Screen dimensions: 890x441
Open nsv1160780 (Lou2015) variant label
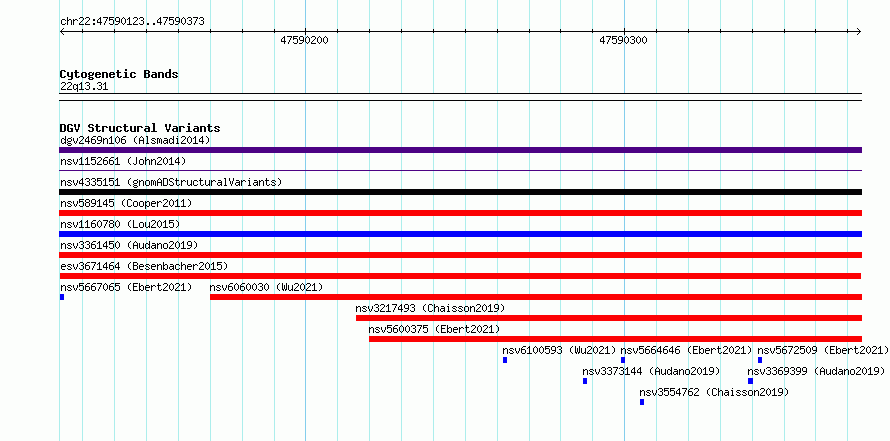coord(120,224)
